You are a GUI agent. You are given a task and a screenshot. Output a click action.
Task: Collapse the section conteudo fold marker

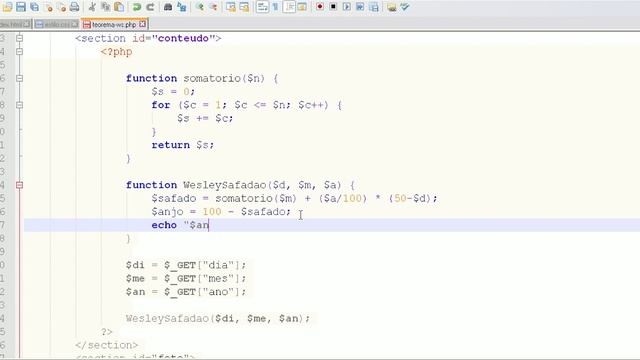(19, 38)
